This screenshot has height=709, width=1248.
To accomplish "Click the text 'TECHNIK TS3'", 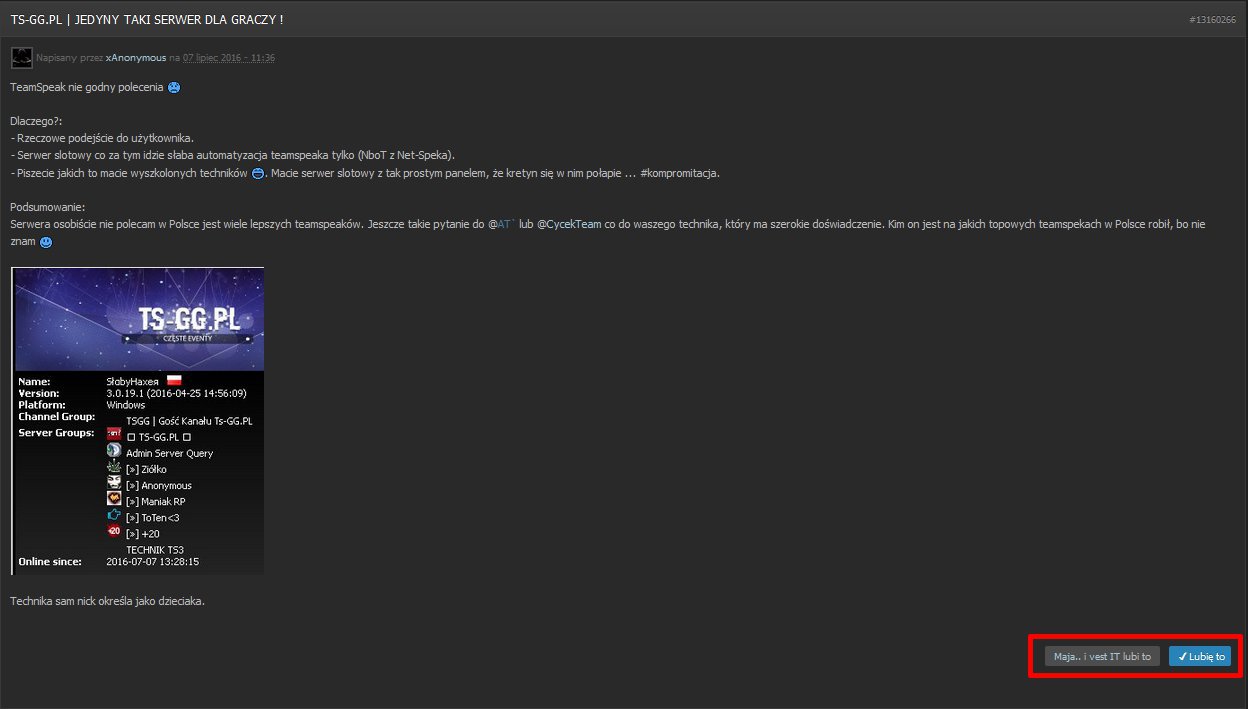I will [155, 550].
